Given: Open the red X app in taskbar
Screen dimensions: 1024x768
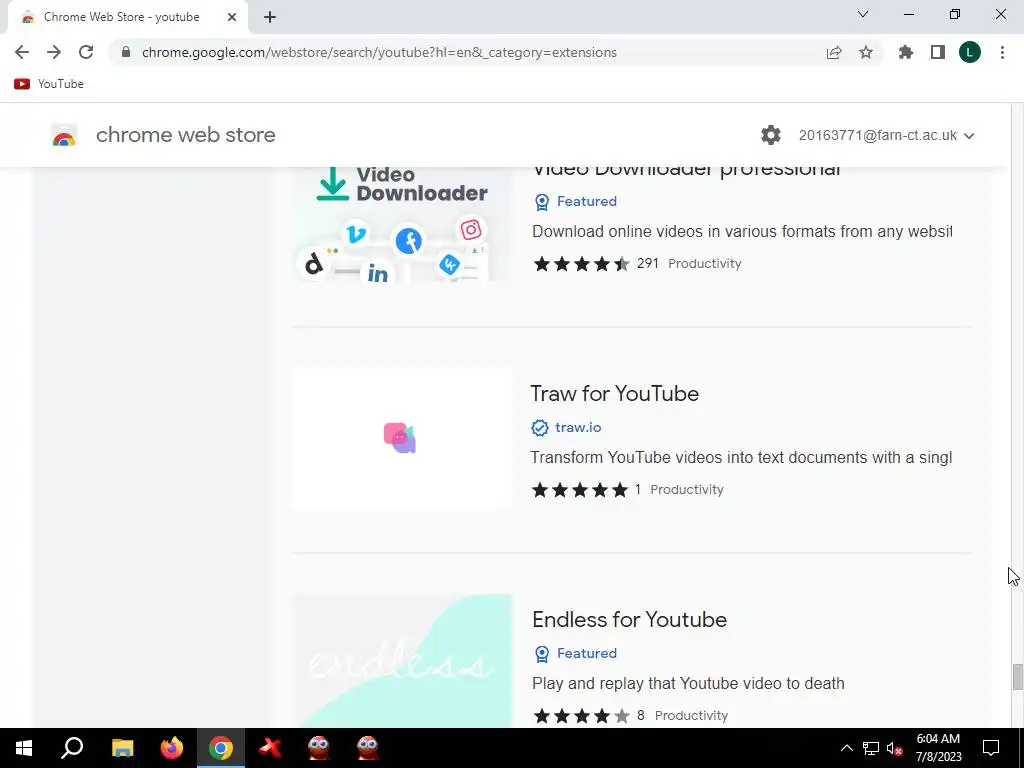Looking at the screenshot, I should click(270, 748).
